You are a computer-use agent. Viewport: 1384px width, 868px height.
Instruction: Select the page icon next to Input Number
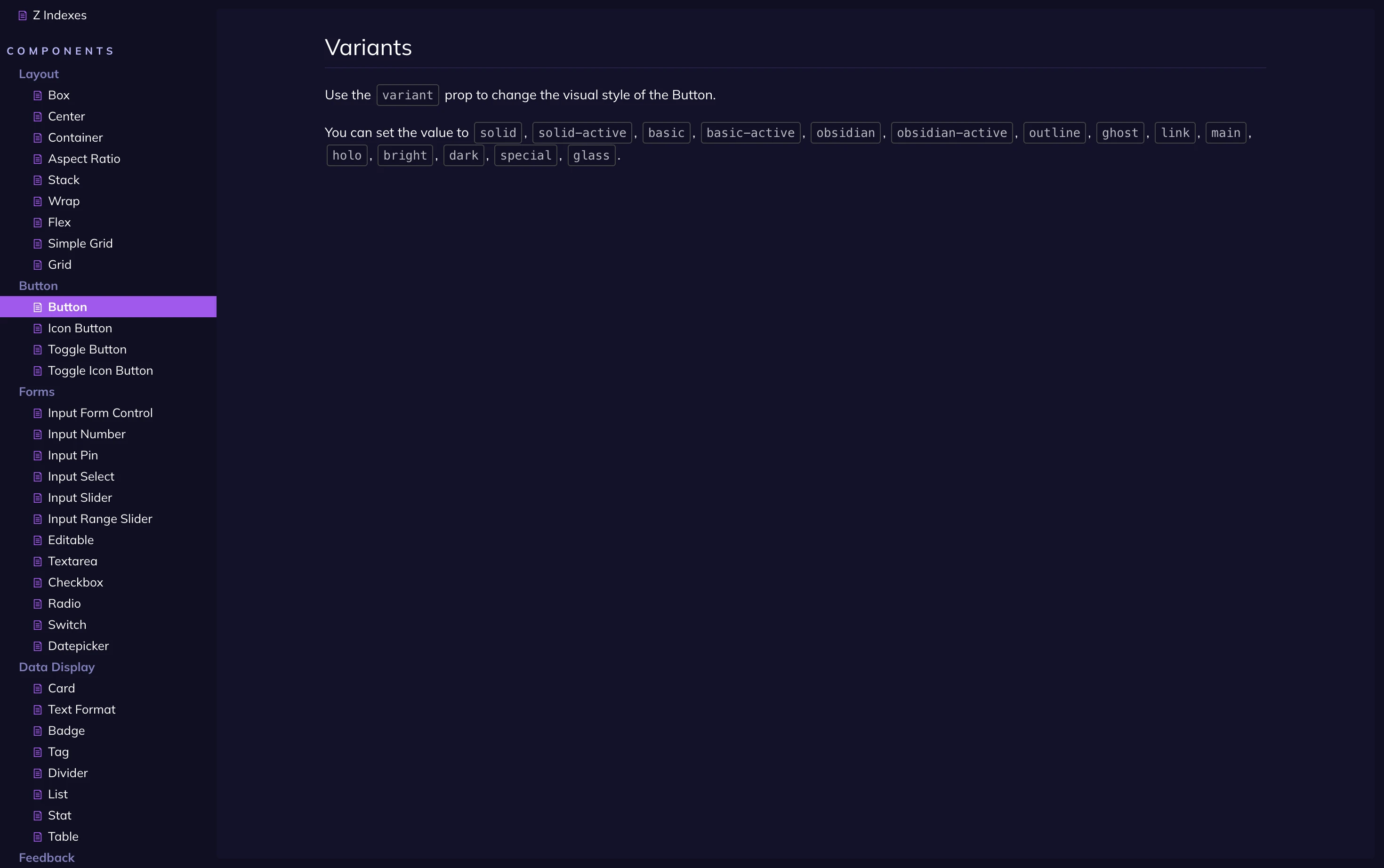click(x=38, y=434)
